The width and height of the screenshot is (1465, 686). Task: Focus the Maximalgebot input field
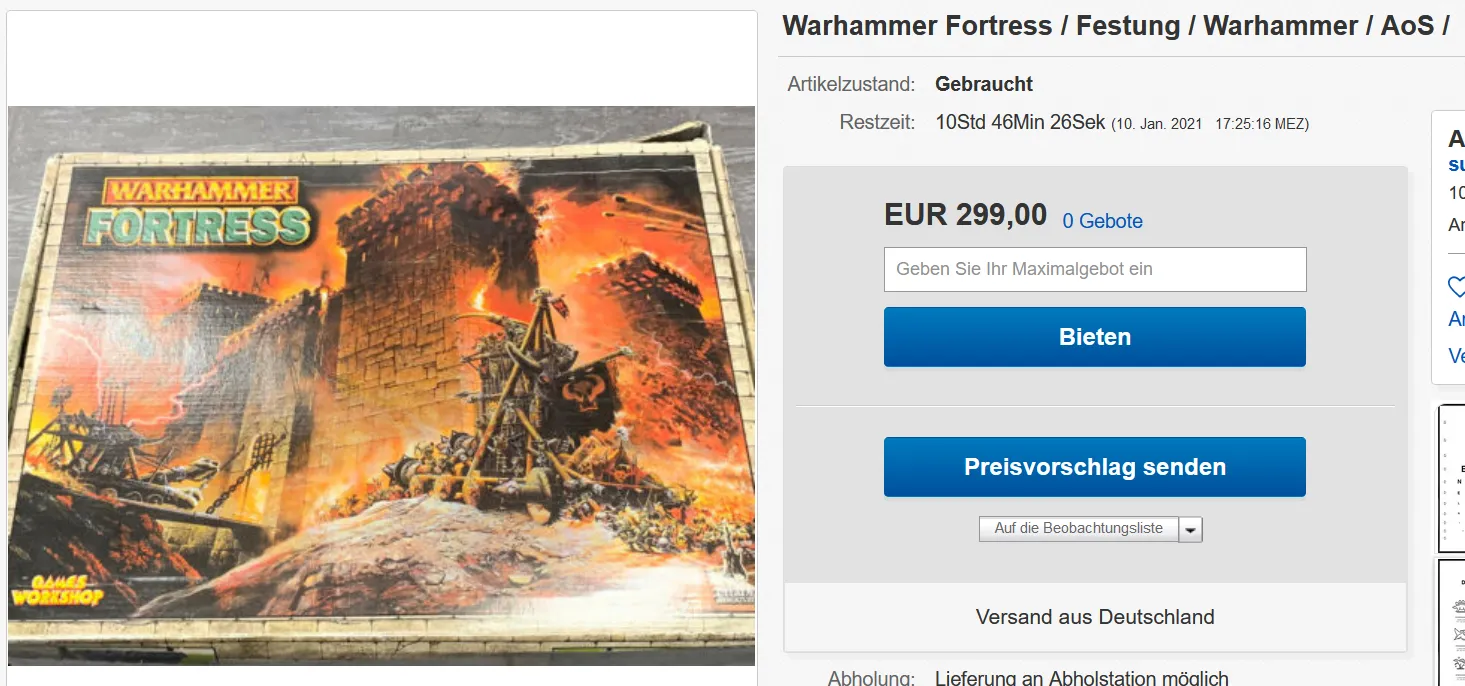[1095, 269]
